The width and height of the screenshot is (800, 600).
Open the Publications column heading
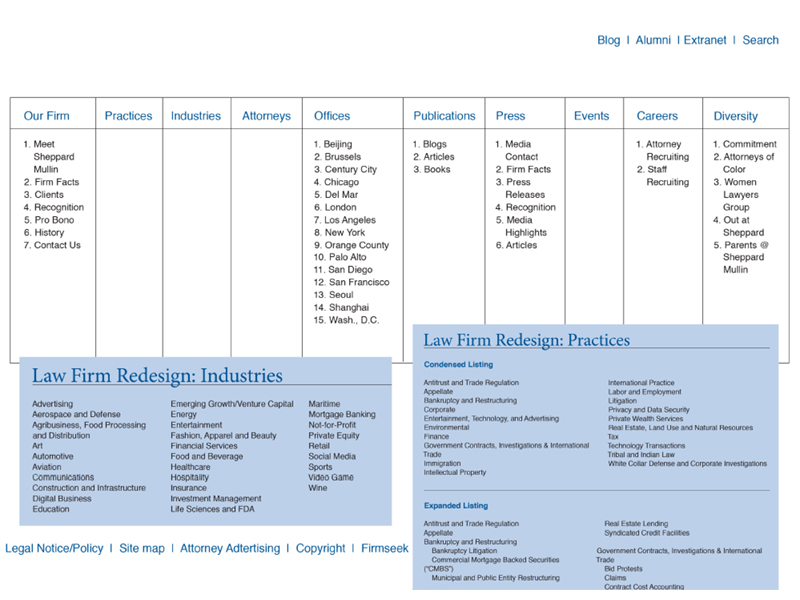444,116
